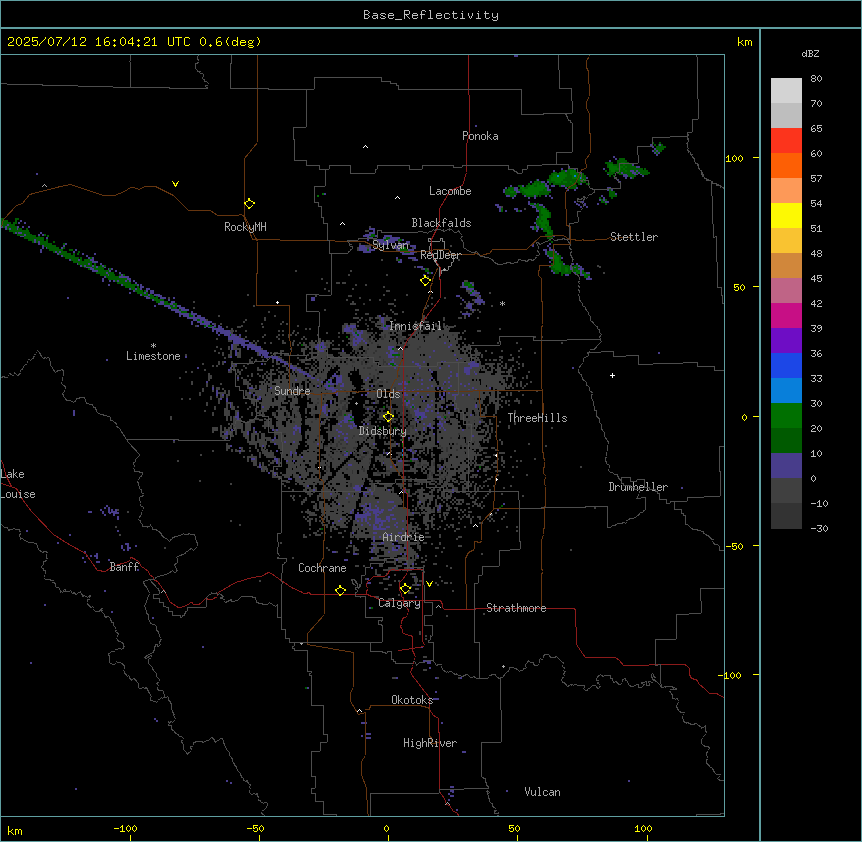Click the Olds town label

(388, 394)
